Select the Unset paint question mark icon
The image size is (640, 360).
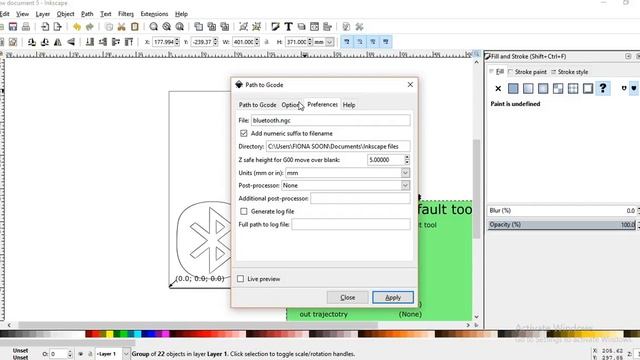click(602, 88)
